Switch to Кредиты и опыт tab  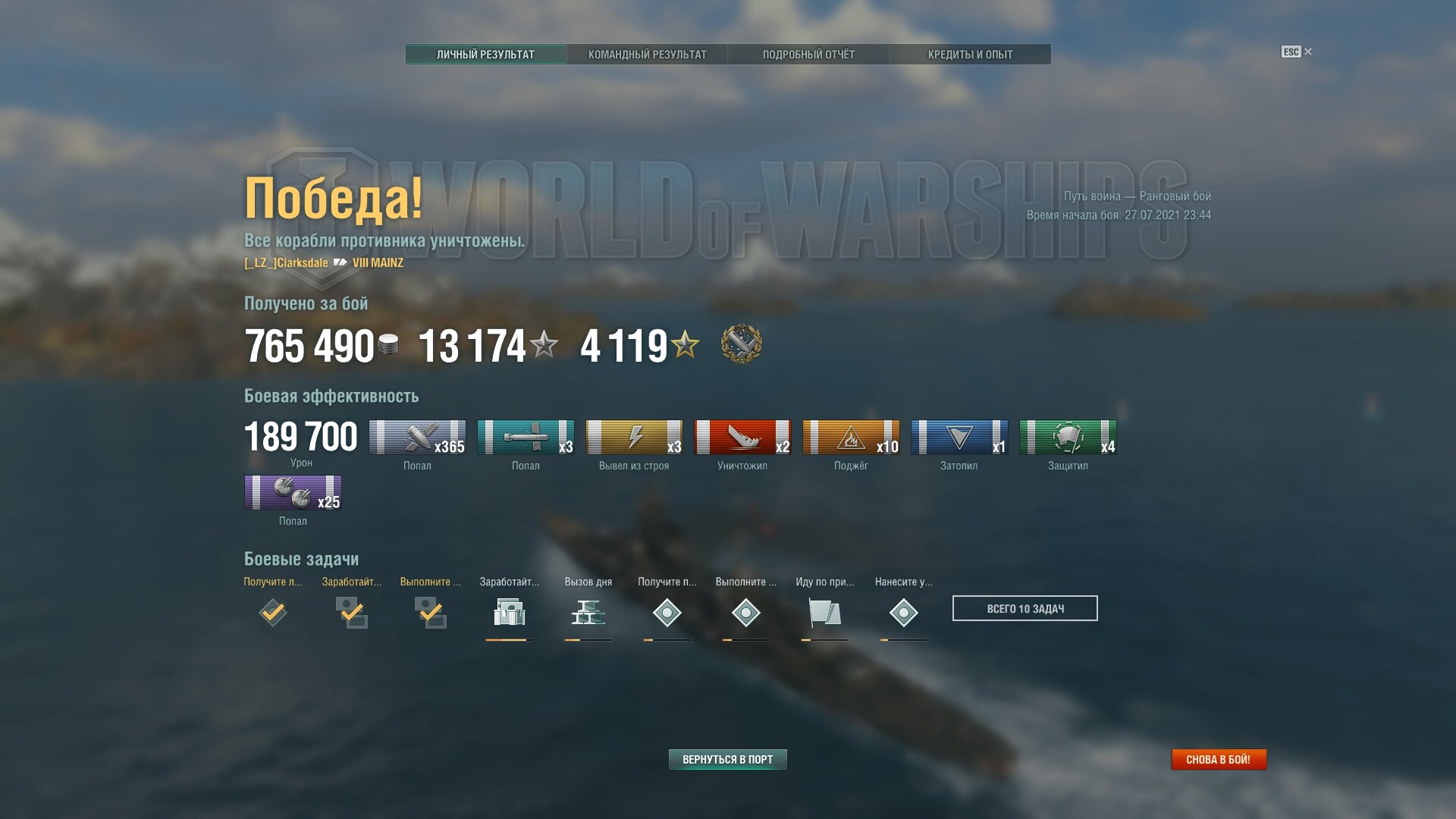pyautogui.click(x=970, y=55)
